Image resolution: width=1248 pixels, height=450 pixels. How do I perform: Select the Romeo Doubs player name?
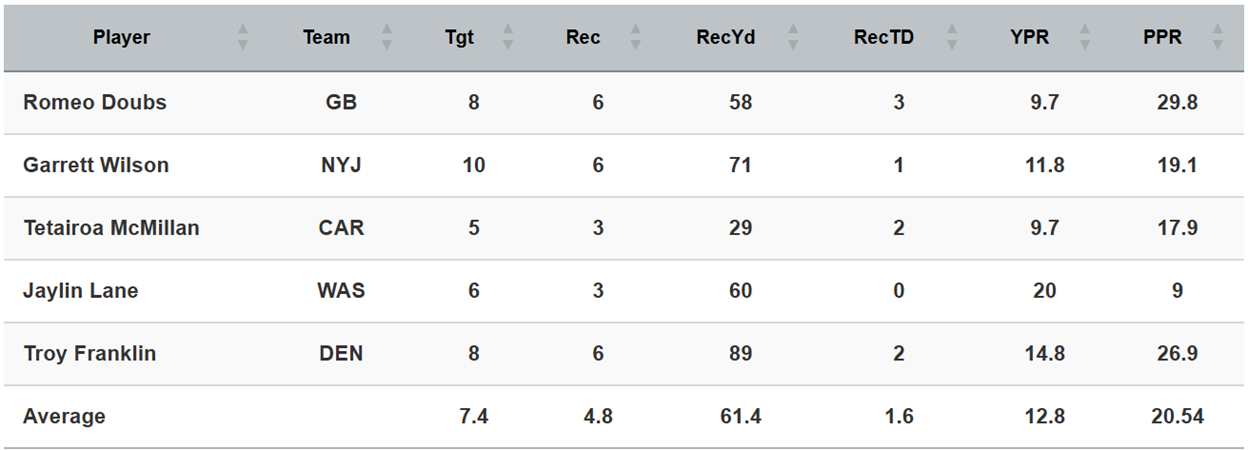(x=95, y=103)
